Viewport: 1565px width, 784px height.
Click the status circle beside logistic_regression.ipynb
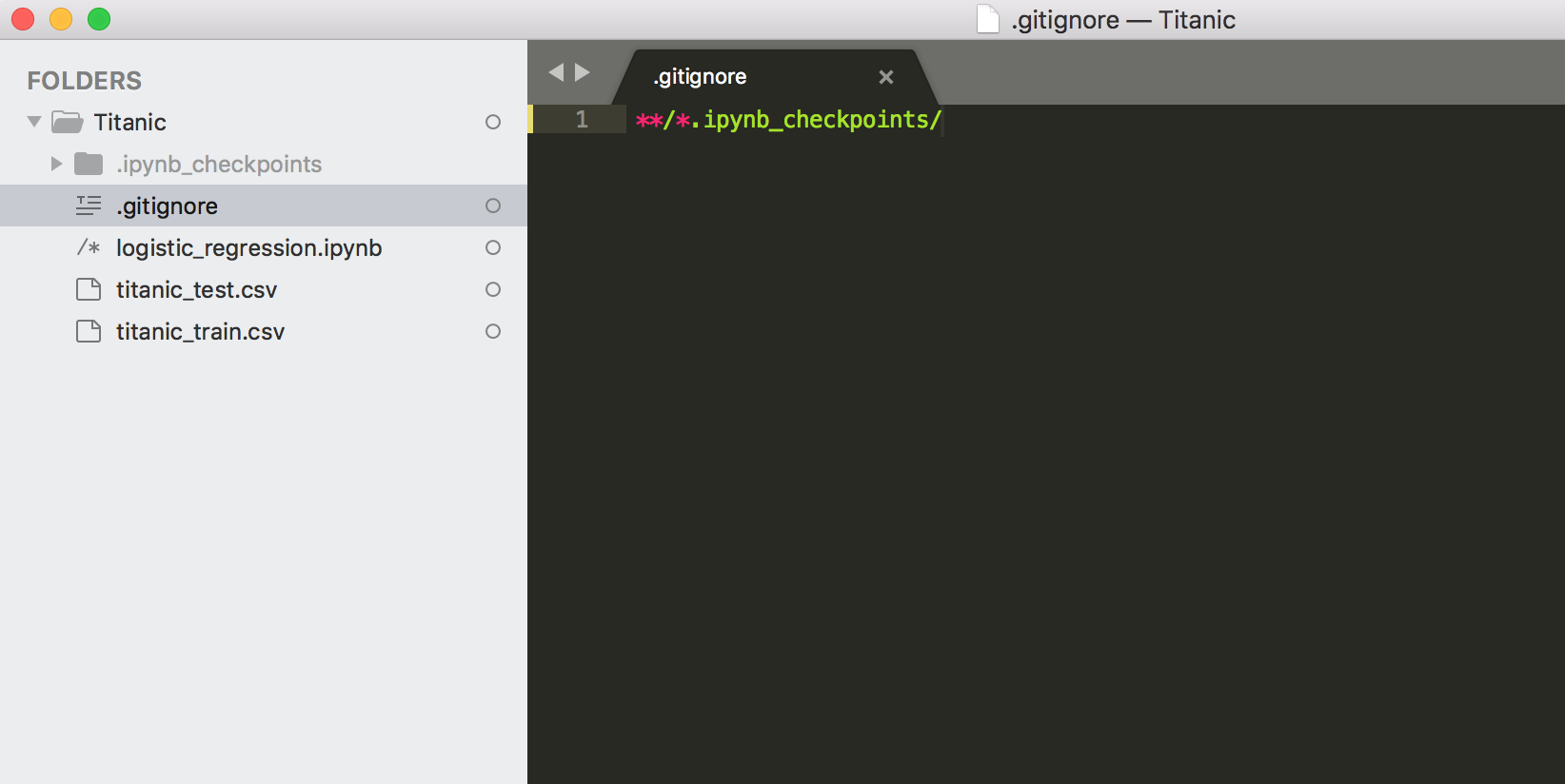493,247
